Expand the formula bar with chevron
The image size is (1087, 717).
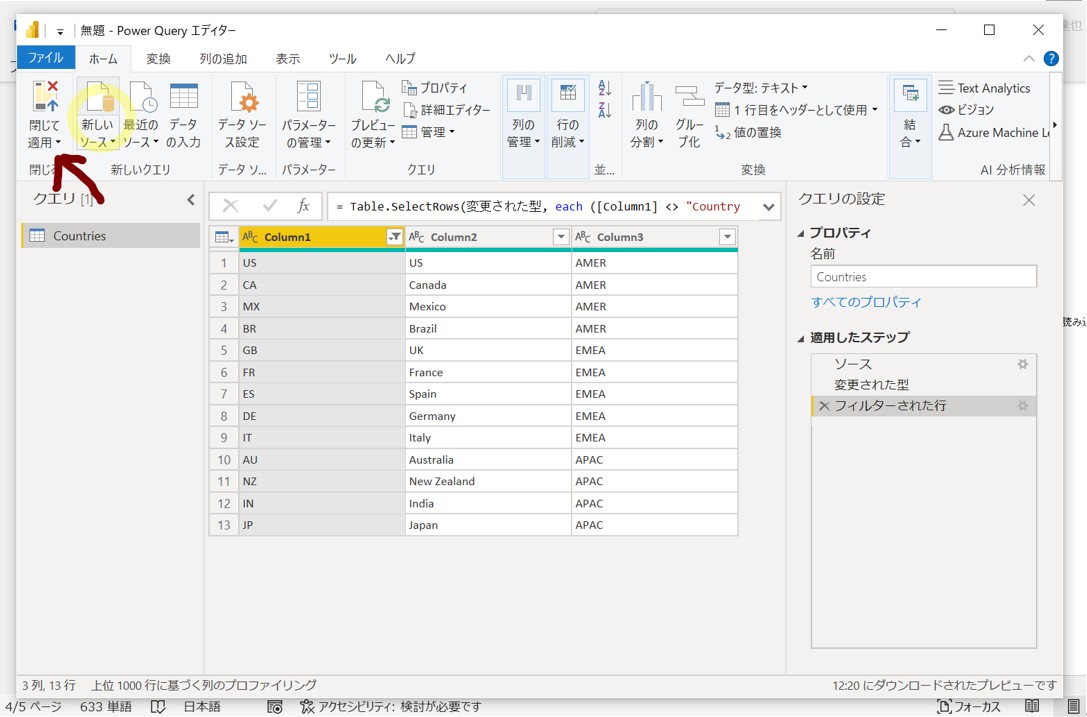(769, 207)
